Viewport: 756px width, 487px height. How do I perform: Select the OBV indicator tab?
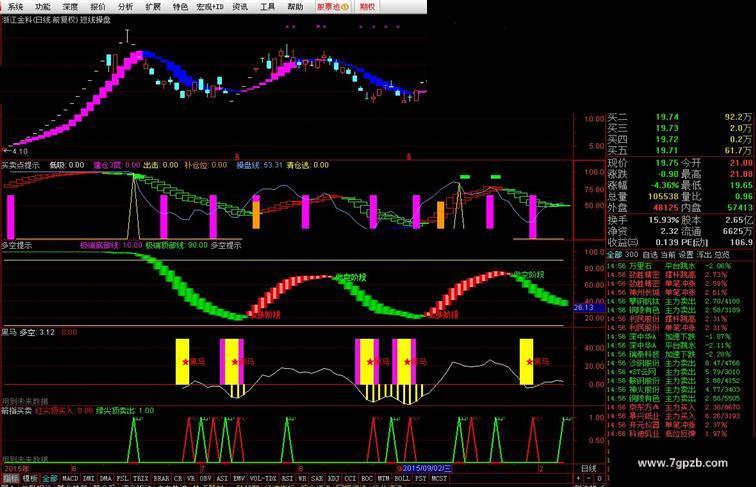pos(205,479)
